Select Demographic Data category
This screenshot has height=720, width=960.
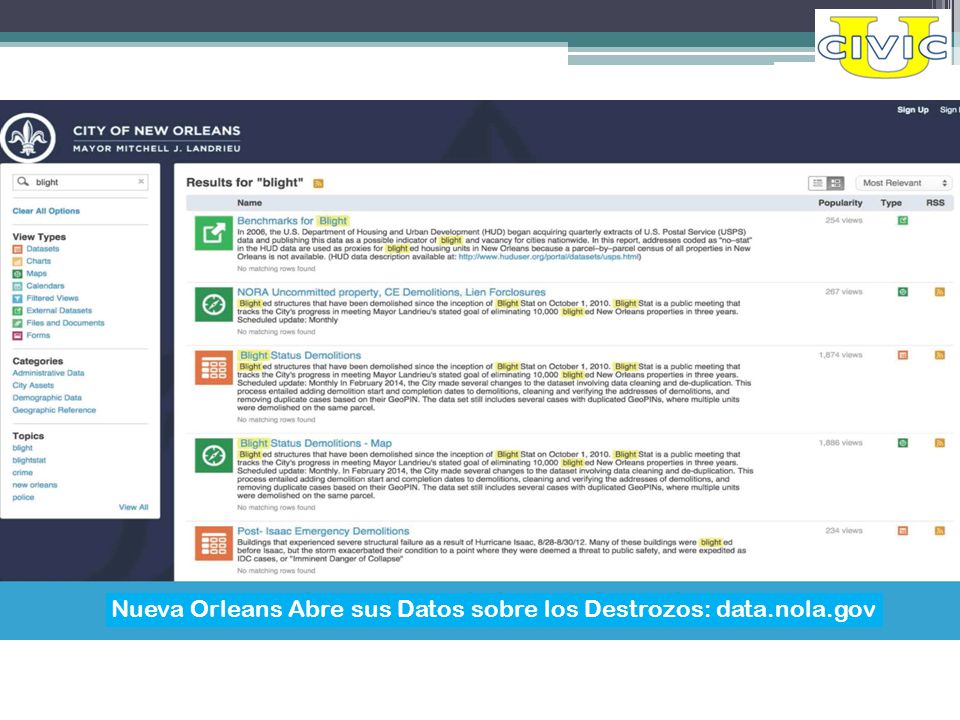click(47, 397)
